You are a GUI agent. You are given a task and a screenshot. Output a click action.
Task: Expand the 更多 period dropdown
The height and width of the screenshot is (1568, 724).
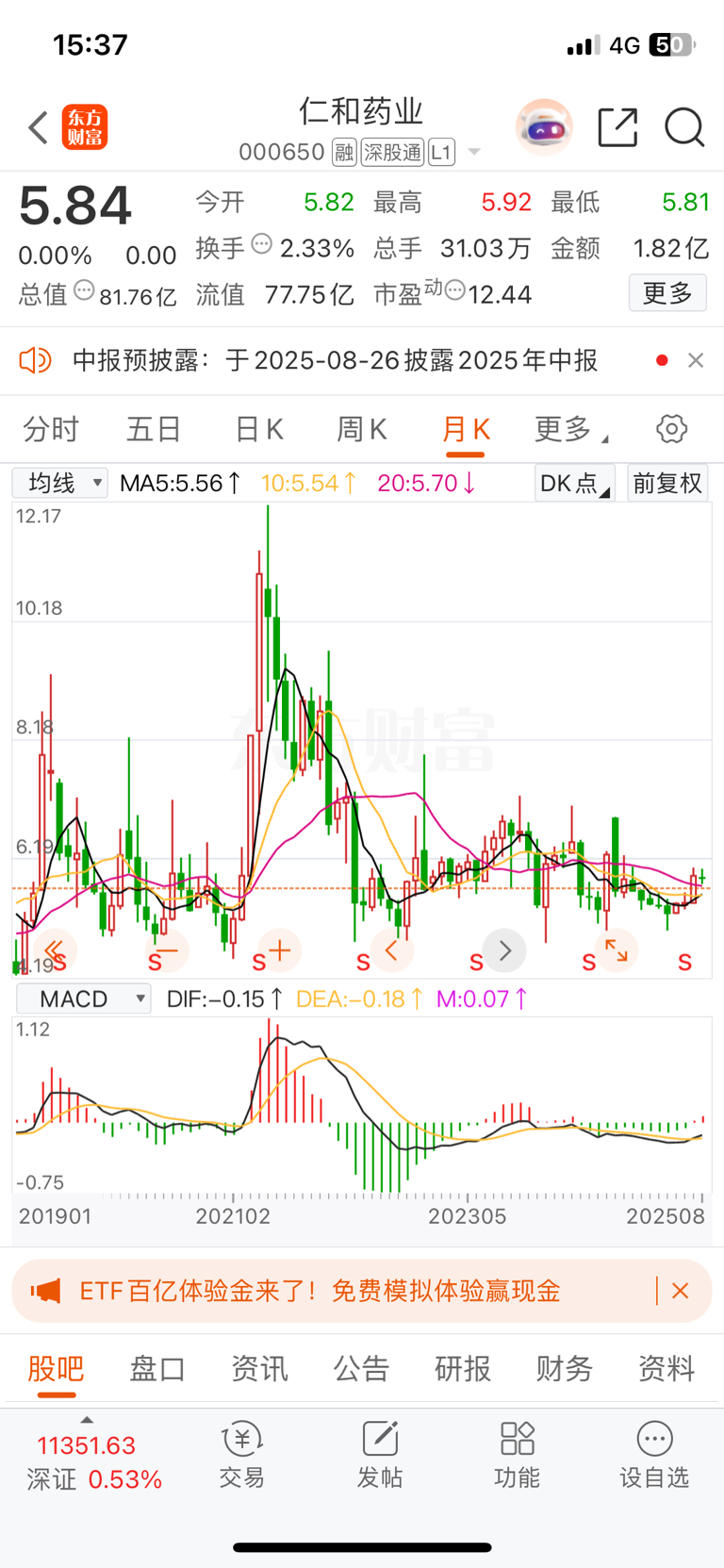coord(571,430)
